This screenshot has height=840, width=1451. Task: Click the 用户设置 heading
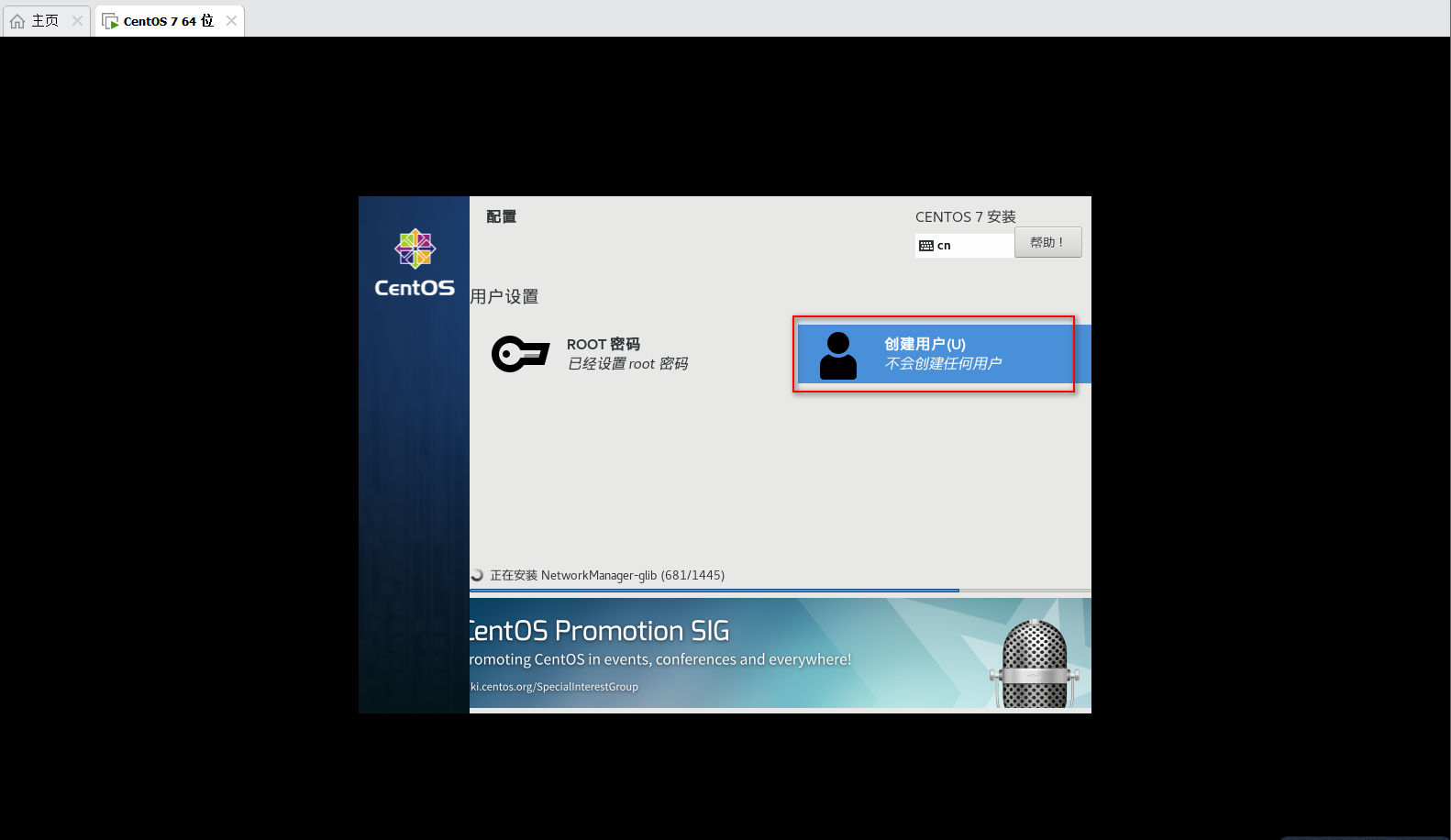pyautogui.click(x=504, y=296)
